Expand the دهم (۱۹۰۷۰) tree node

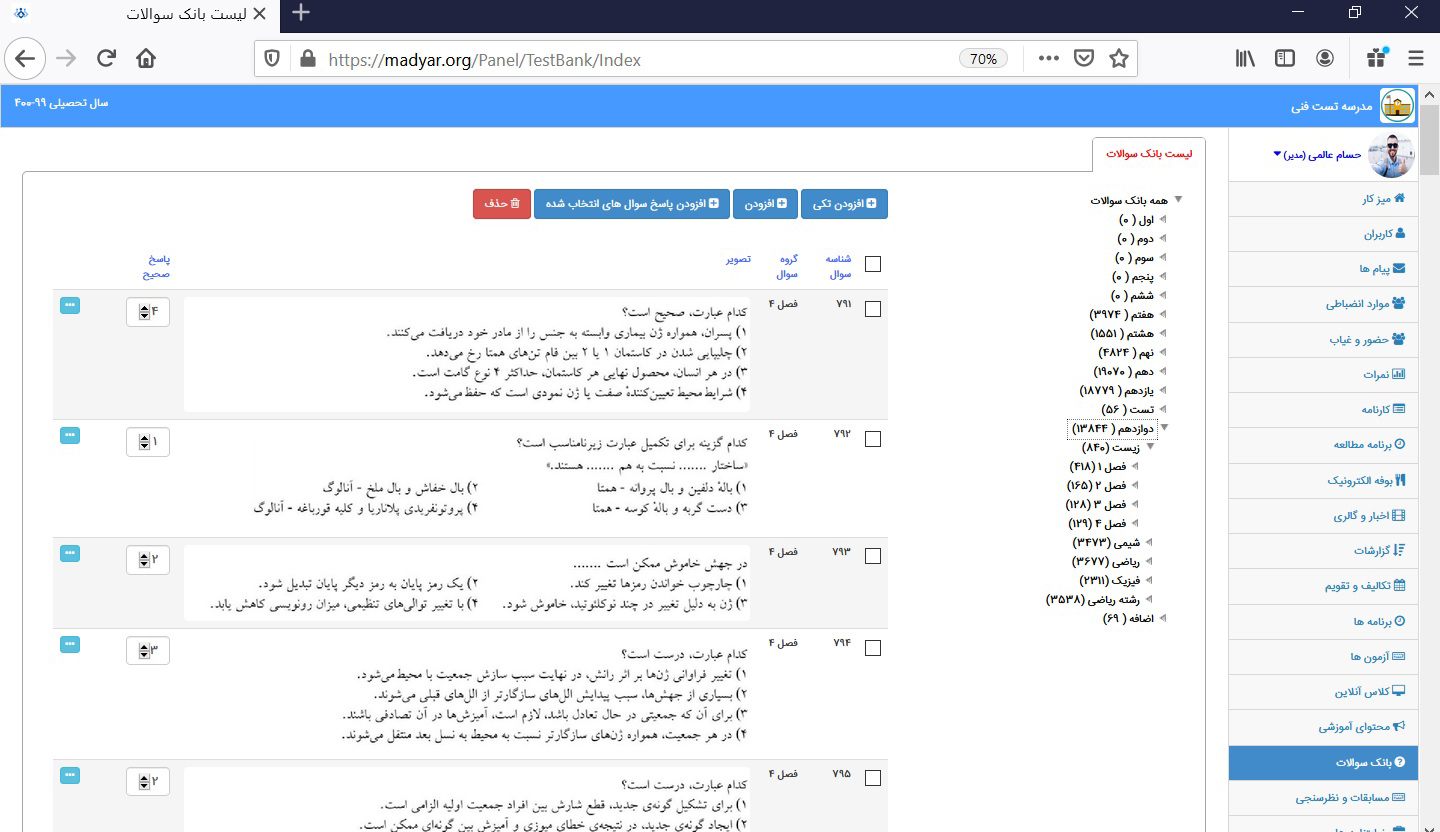tap(1164, 371)
